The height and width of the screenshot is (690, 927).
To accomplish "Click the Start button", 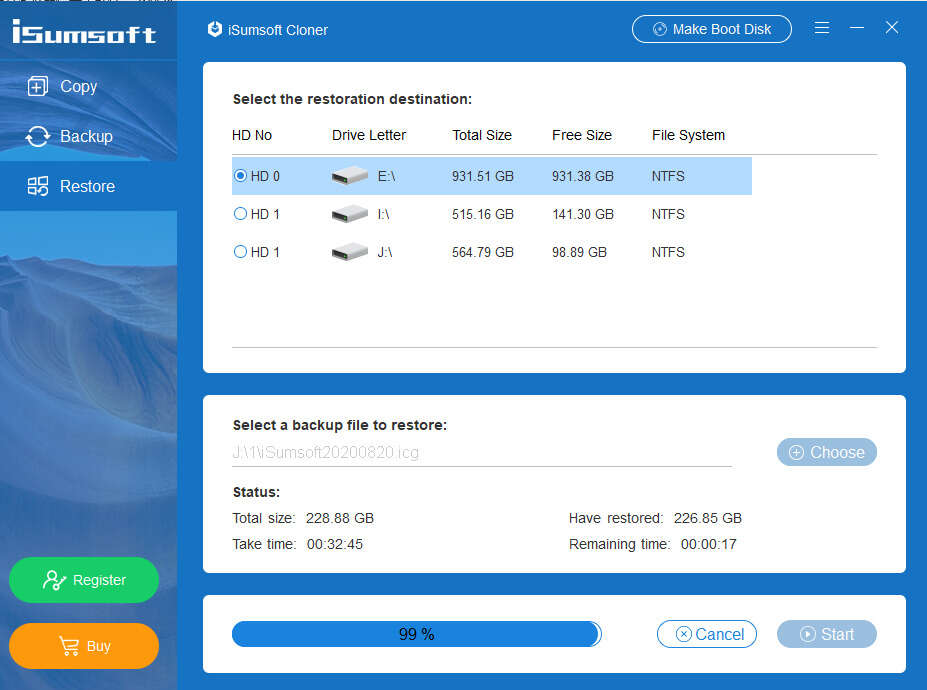I will (x=826, y=634).
